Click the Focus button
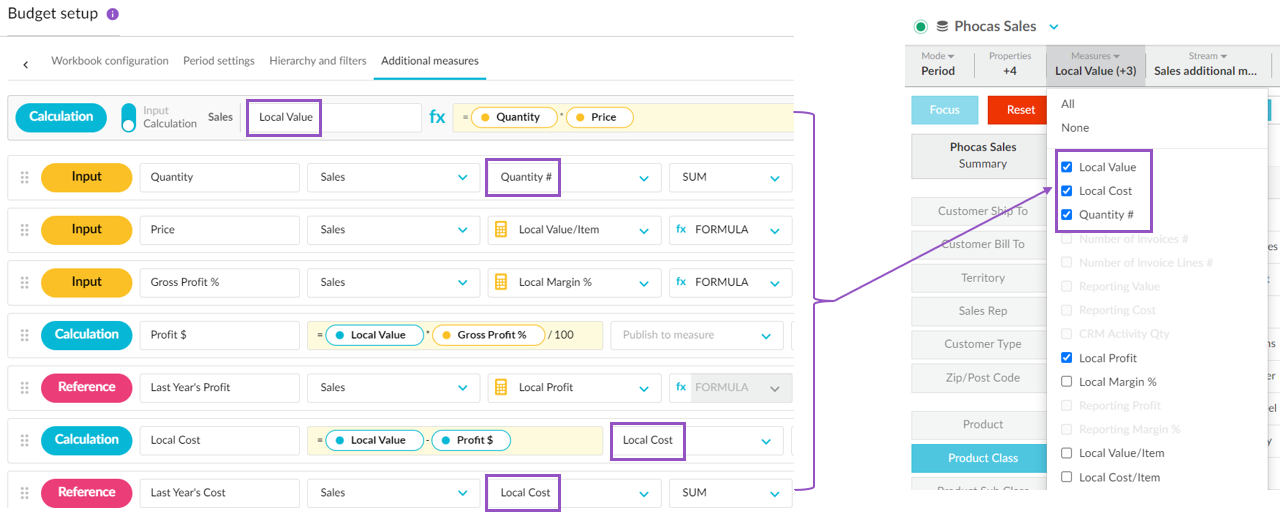The width and height of the screenshot is (1281, 515). click(x=944, y=110)
